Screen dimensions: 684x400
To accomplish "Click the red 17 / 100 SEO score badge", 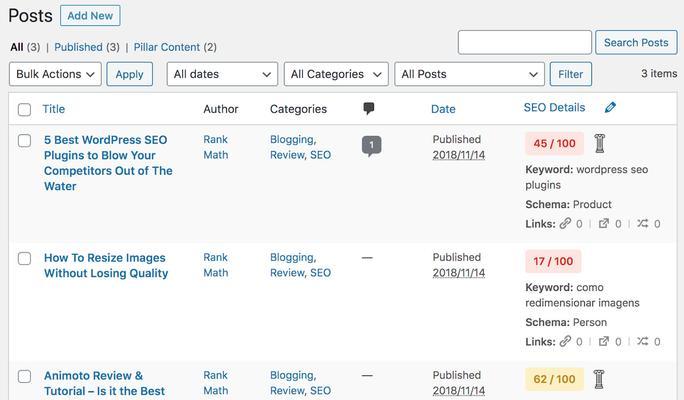I will click(553, 261).
